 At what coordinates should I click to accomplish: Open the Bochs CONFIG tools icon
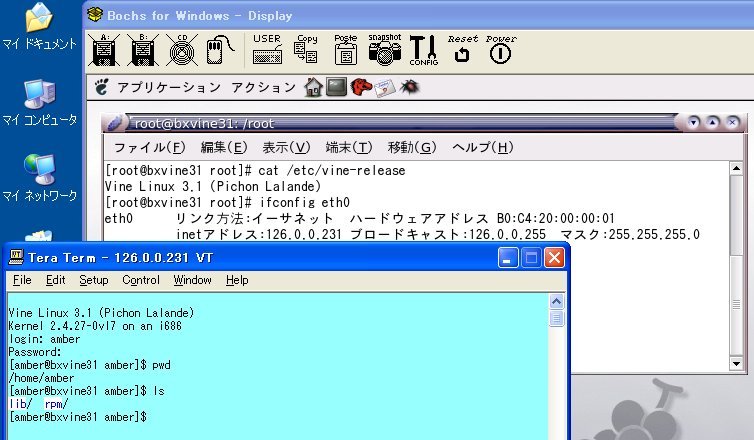(424, 50)
